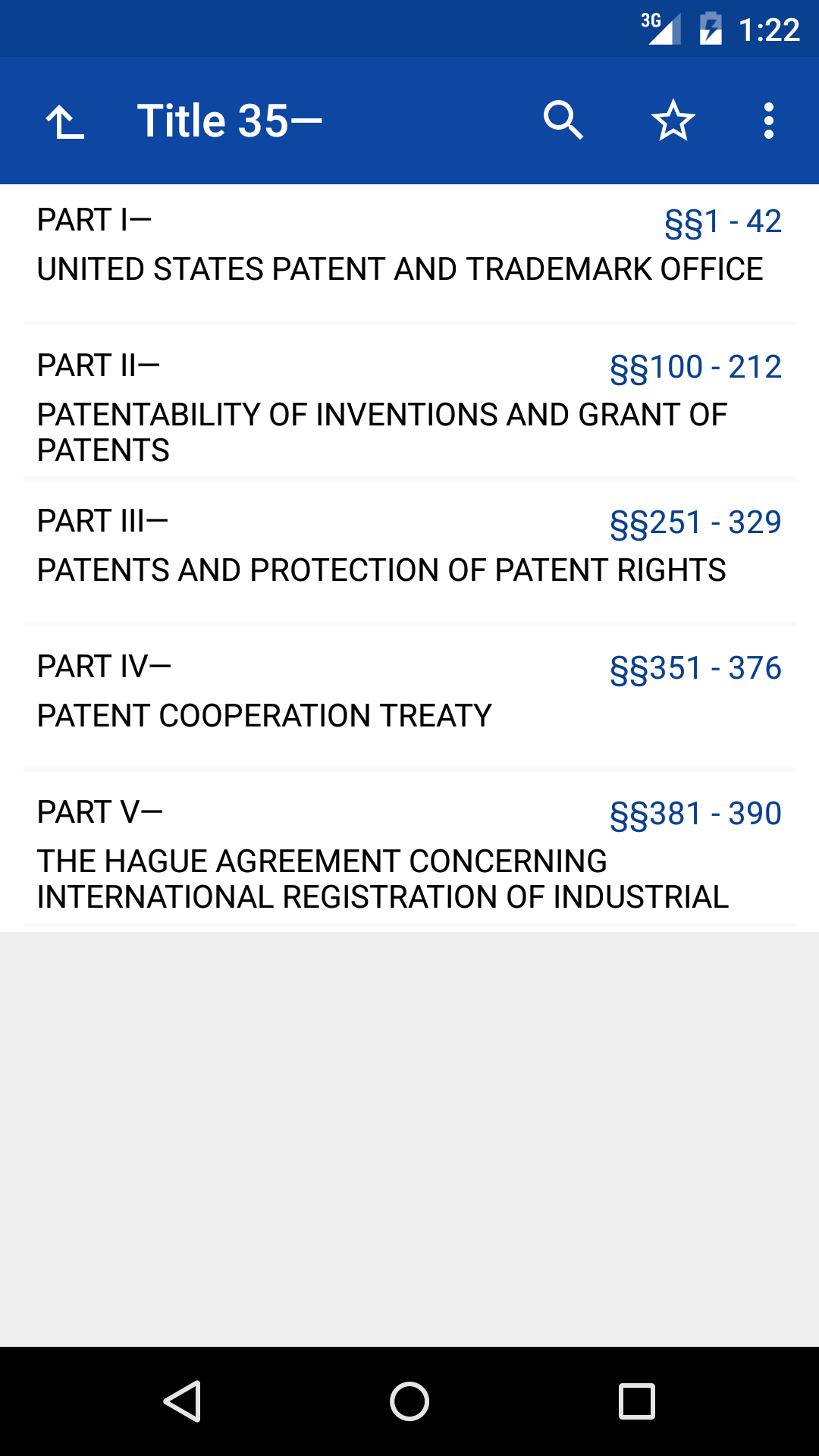Image resolution: width=819 pixels, height=1456 pixels.
Task: Open sections §§1 - 42 of Part I
Action: point(722,221)
